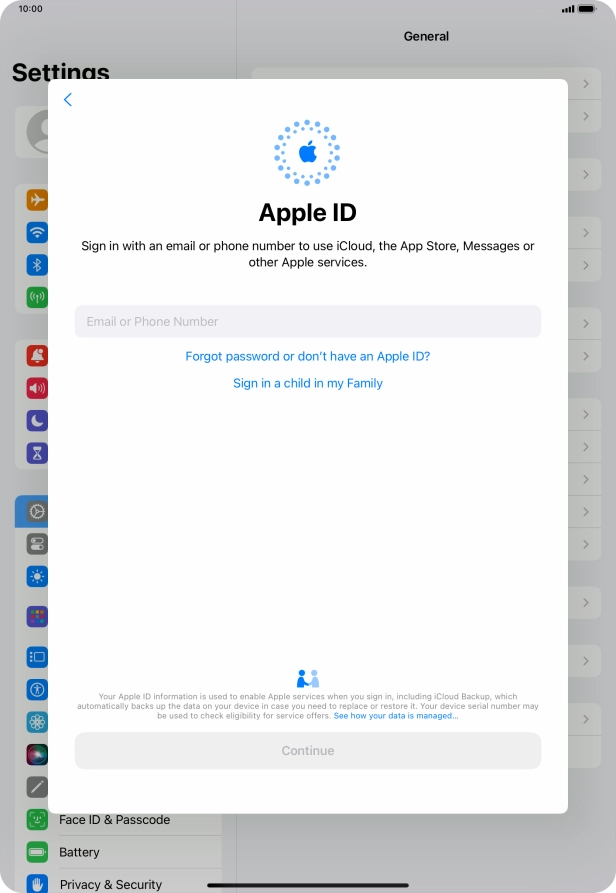616x893 pixels.
Task: Tap the battery indicator in status bar
Action: (587, 9)
